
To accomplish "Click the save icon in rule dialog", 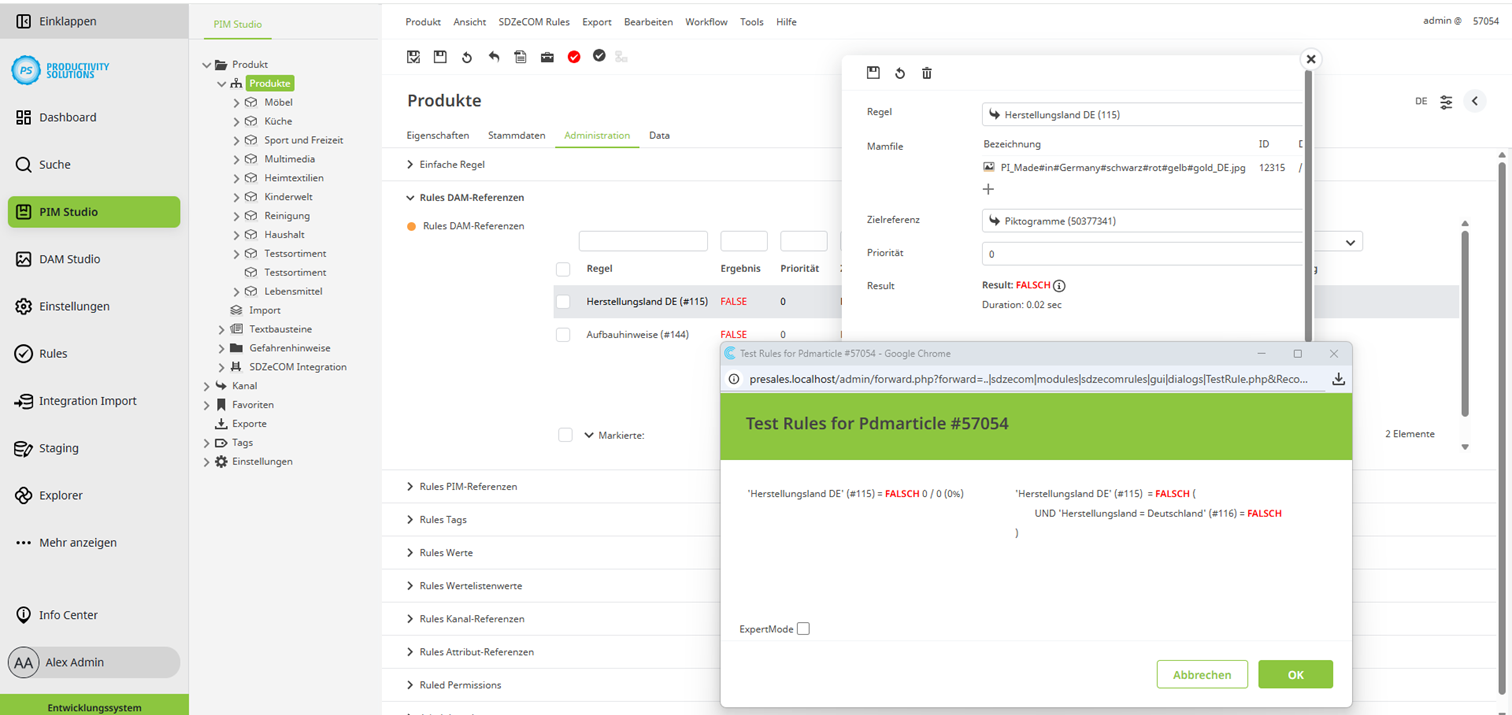I will (873, 73).
